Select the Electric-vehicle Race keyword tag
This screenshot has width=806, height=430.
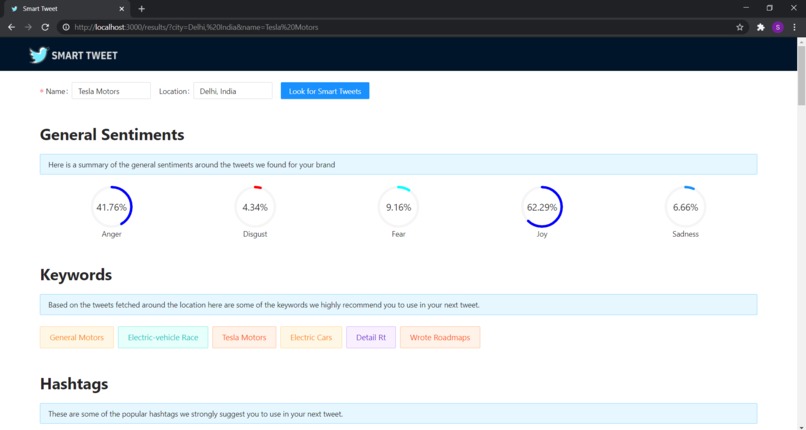(163, 338)
